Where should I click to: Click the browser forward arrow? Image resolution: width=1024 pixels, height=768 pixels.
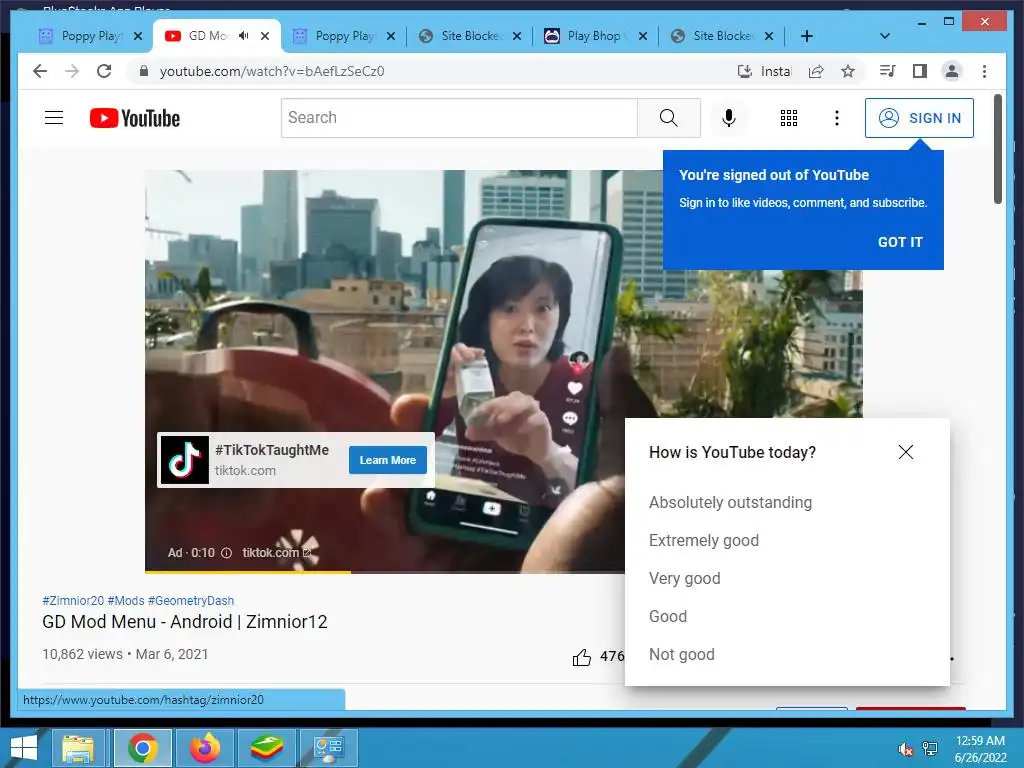(x=72, y=71)
